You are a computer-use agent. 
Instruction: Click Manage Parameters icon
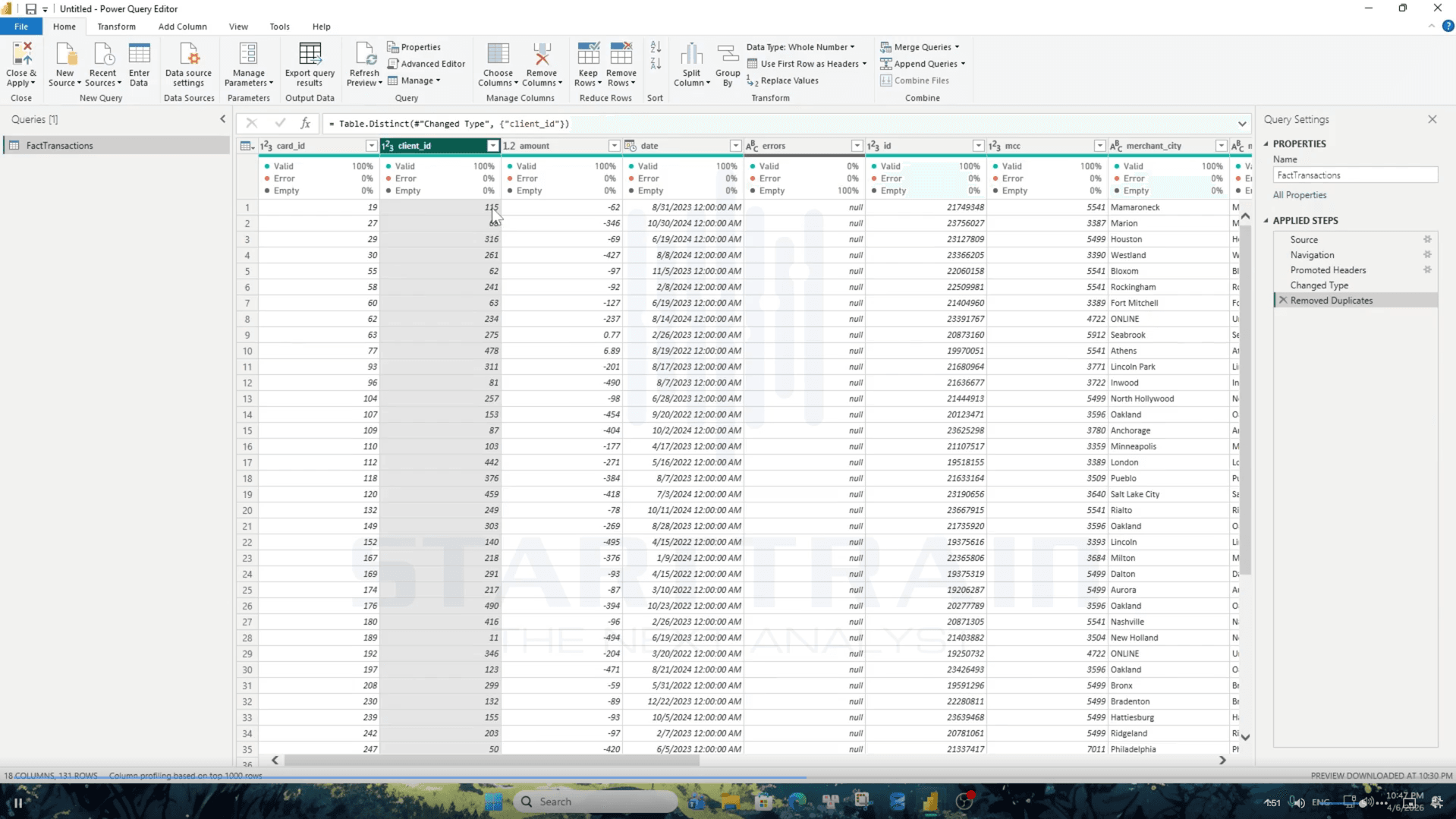[248, 54]
